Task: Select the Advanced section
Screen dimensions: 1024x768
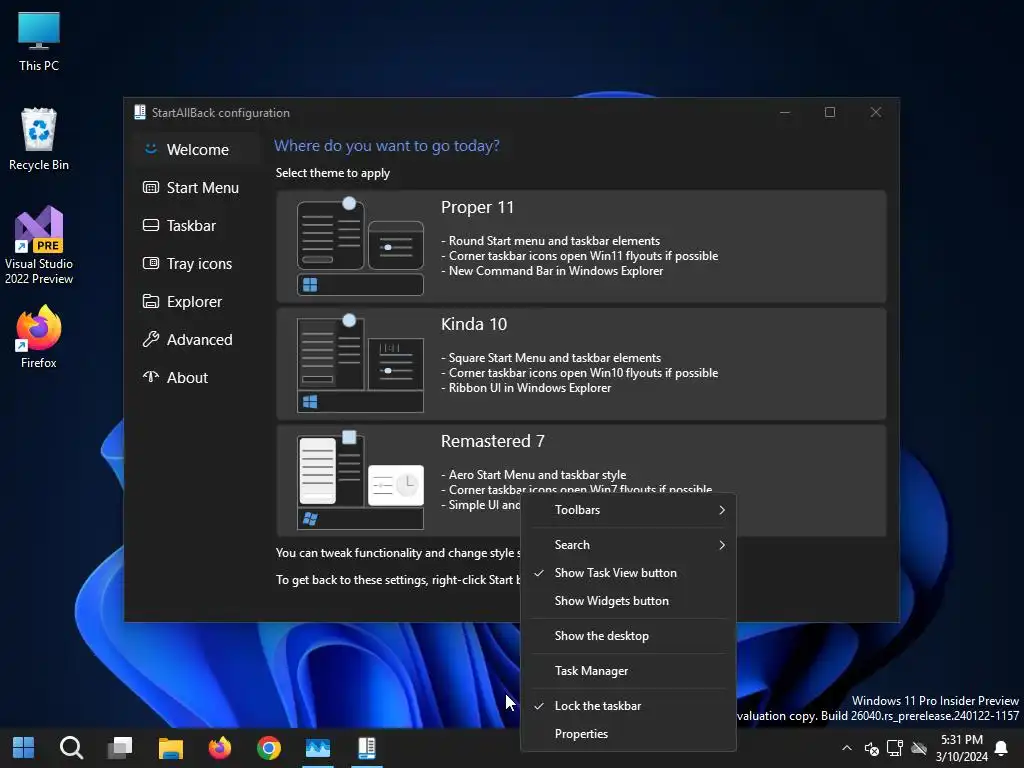Action: [x=195, y=339]
